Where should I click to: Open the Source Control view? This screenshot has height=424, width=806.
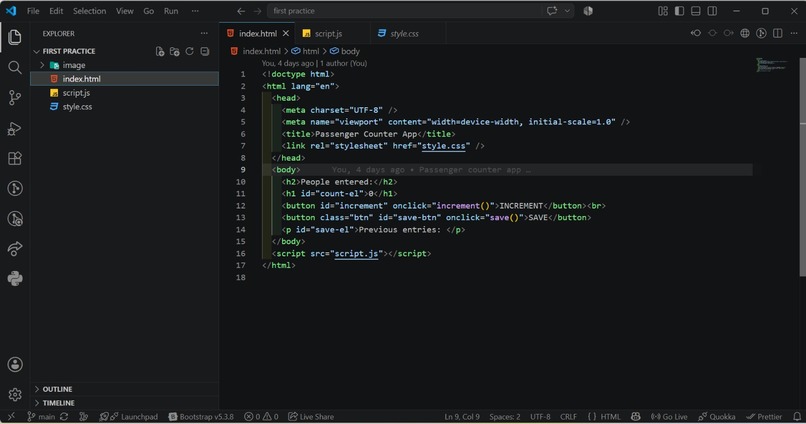pos(15,98)
